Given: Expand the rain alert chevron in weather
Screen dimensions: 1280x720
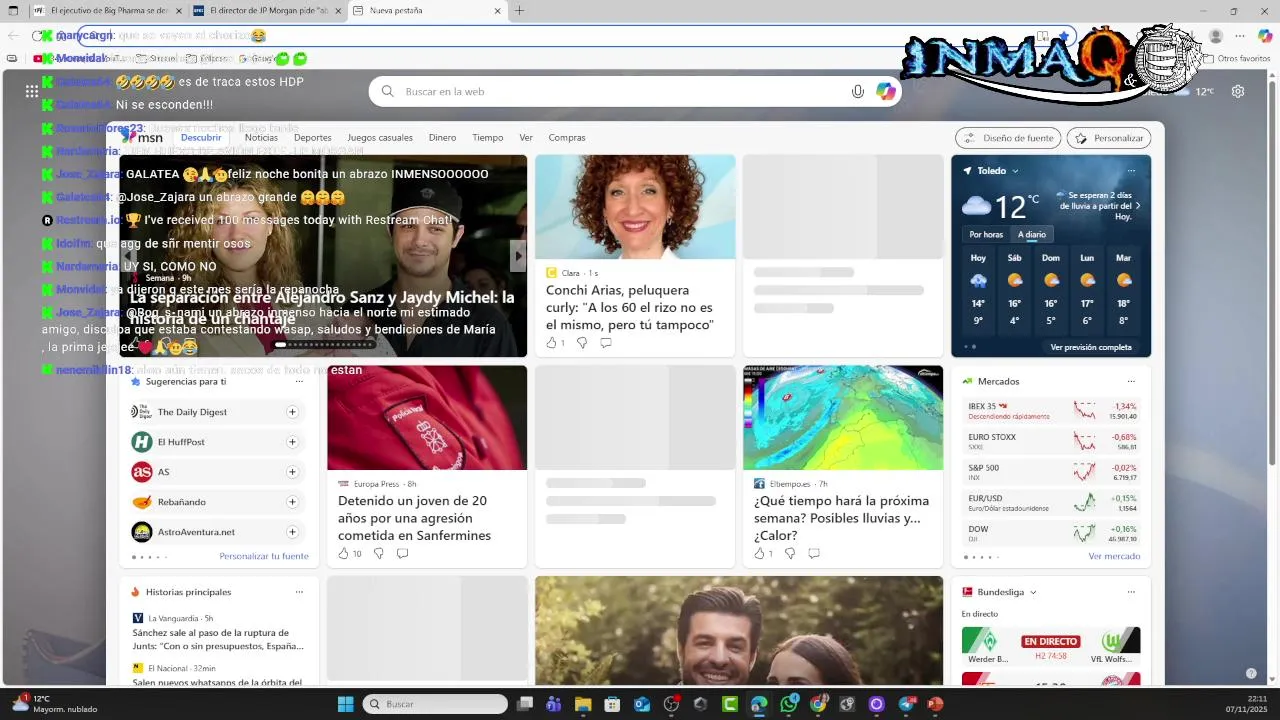Looking at the screenshot, I should click(x=1137, y=206).
